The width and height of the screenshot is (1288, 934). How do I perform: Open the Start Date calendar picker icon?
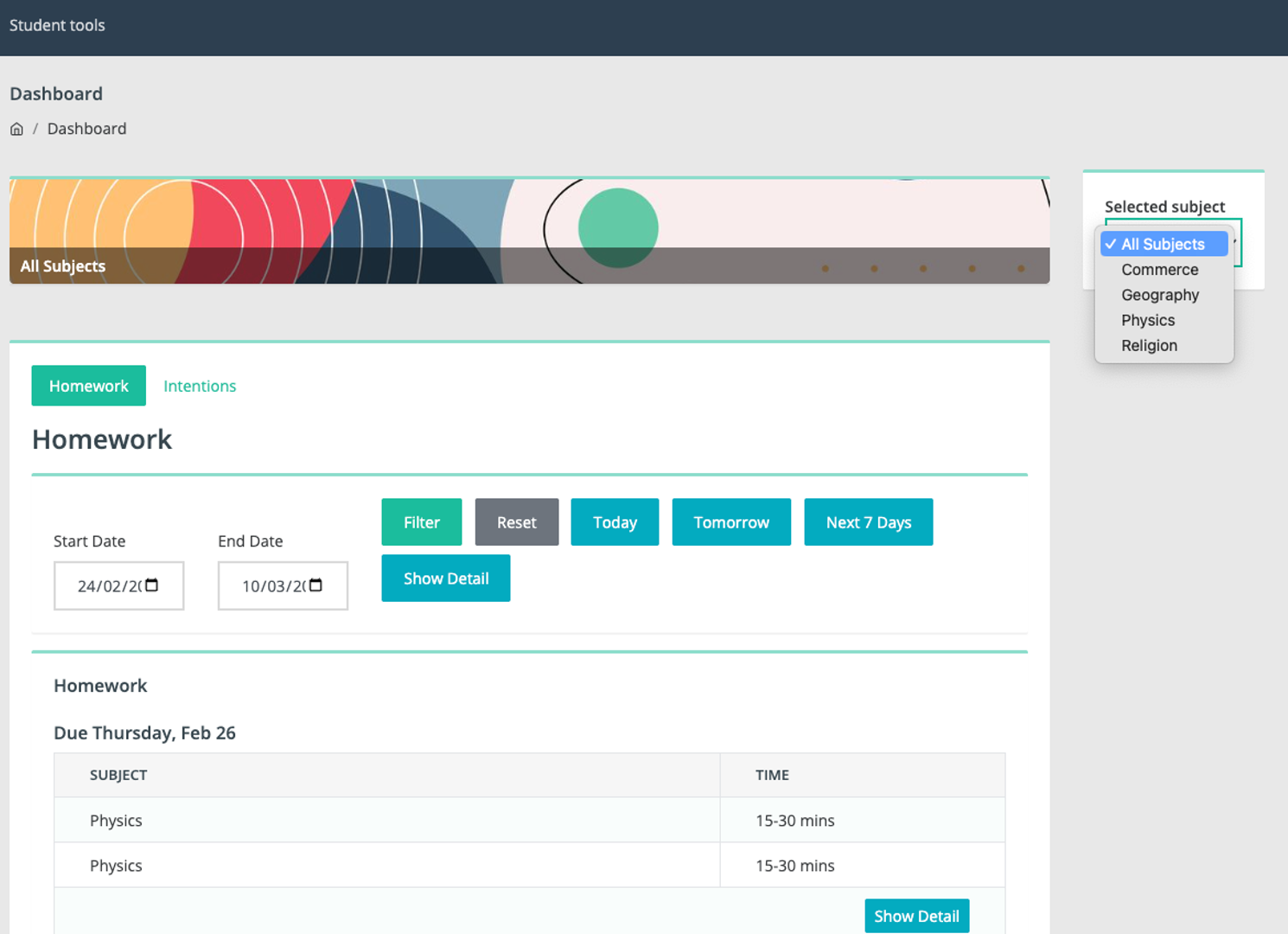(152, 585)
